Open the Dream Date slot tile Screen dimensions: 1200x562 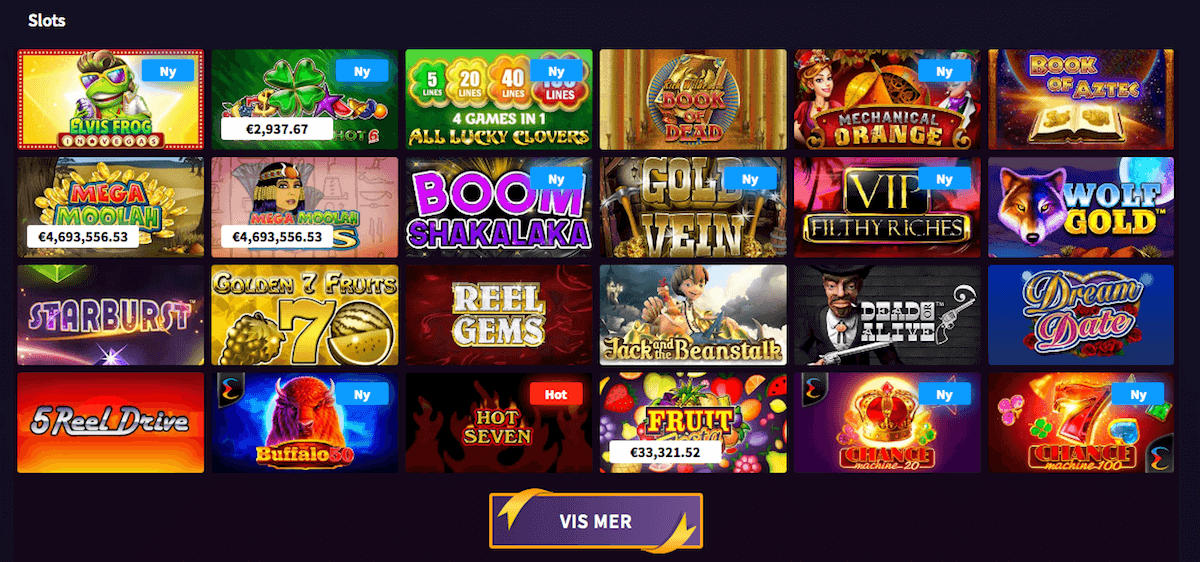point(1081,315)
